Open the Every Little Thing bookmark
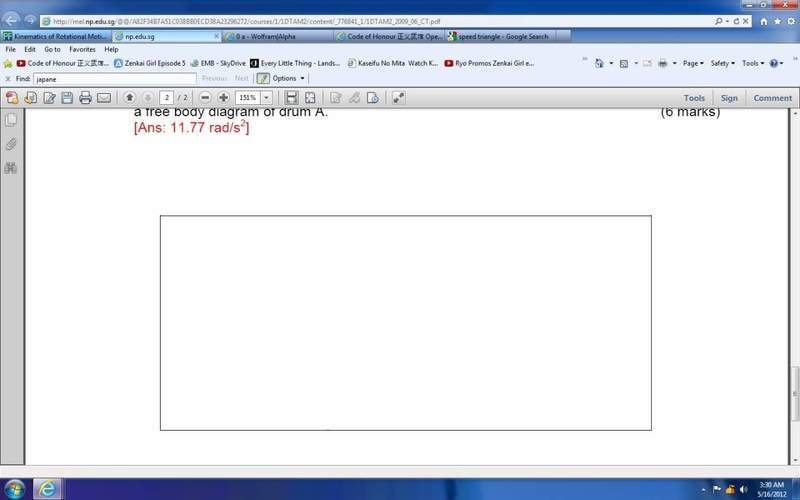Screen dimensions: 800x500 295,63
